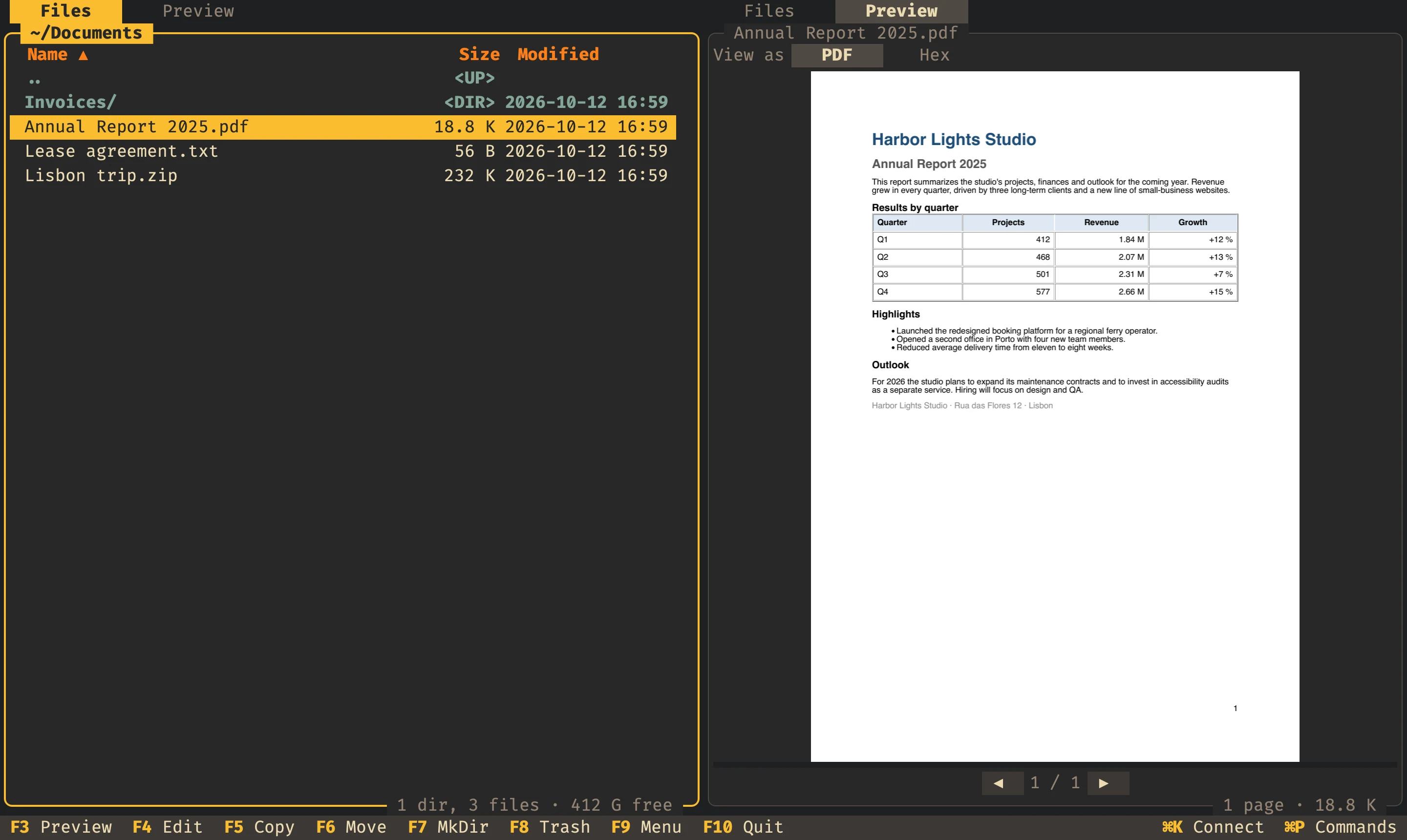The width and height of the screenshot is (1407, 840).
Task: Go to next PDF page arrow
Action: click(x=1108, y=783)
